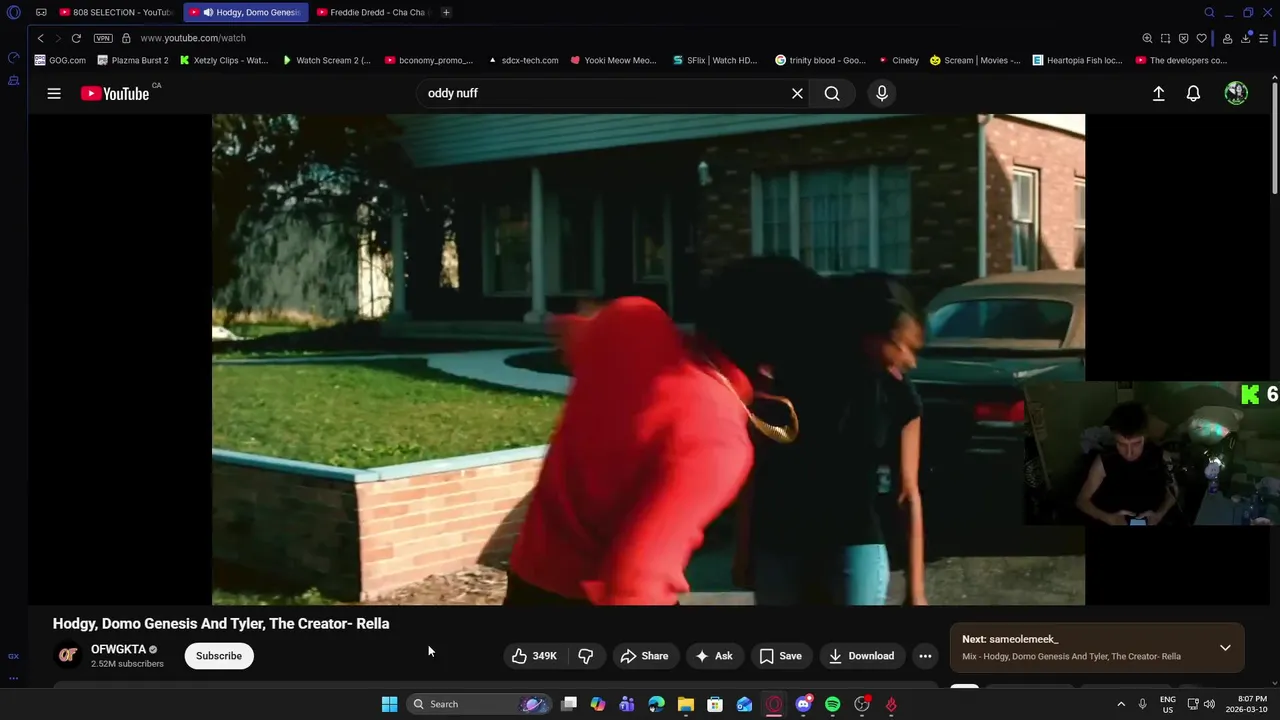This screenshot has height=720, width=1280.
Task: Open the OFWGKTA channel name link
Action: [118, 649]
